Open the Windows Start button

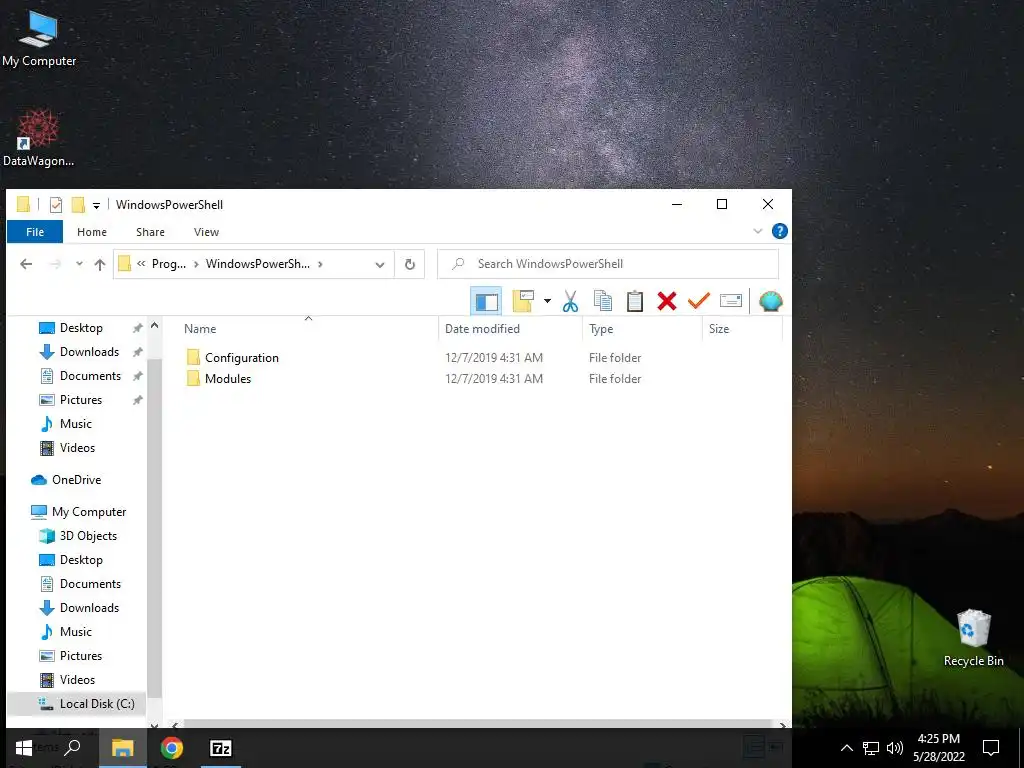(24, 748)
